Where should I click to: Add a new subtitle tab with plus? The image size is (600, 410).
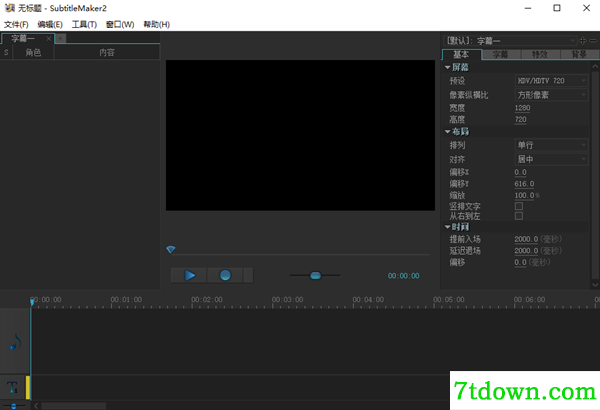pos(60,38)
